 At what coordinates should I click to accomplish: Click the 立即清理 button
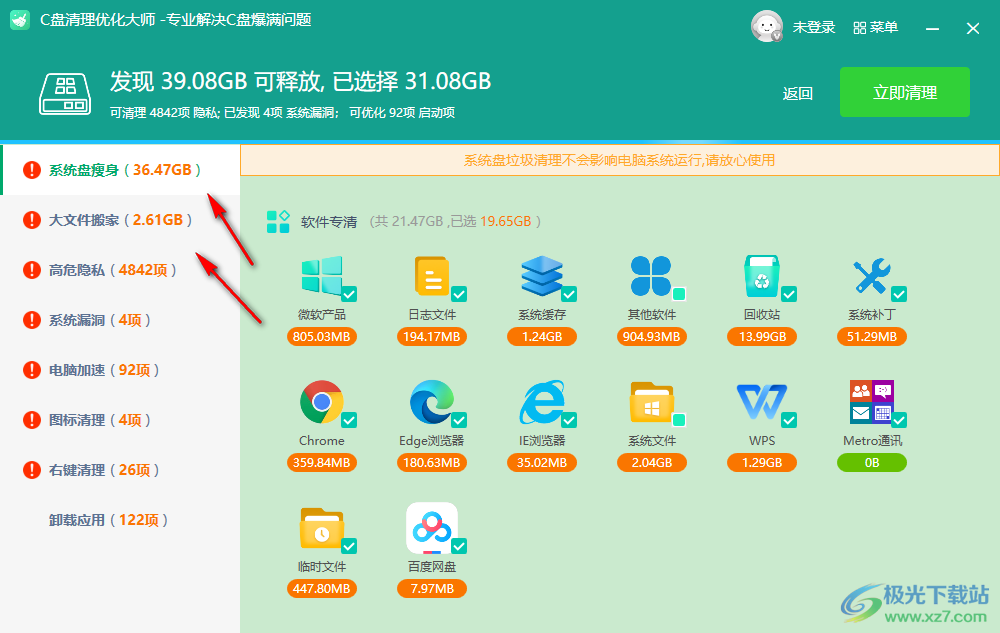905,93
